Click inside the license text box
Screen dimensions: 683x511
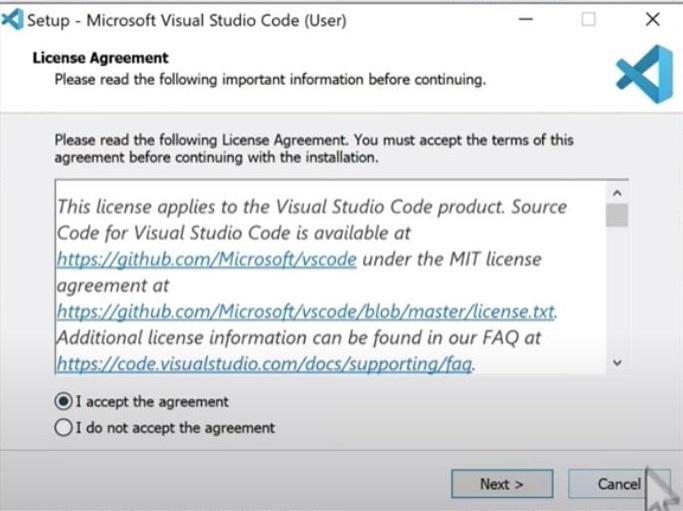[x=330, y=285]
